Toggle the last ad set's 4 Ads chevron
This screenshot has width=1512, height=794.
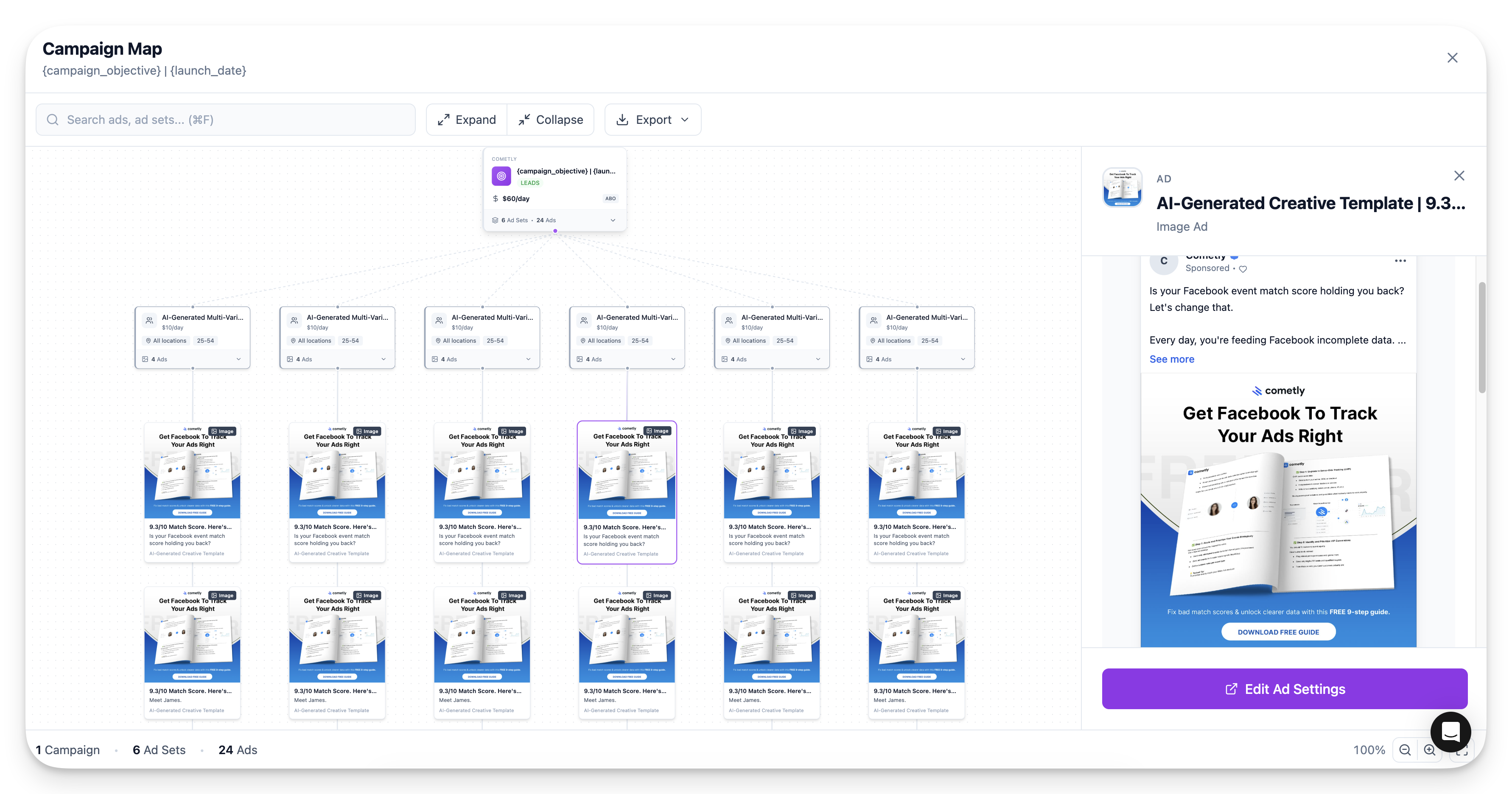[963, 359]
